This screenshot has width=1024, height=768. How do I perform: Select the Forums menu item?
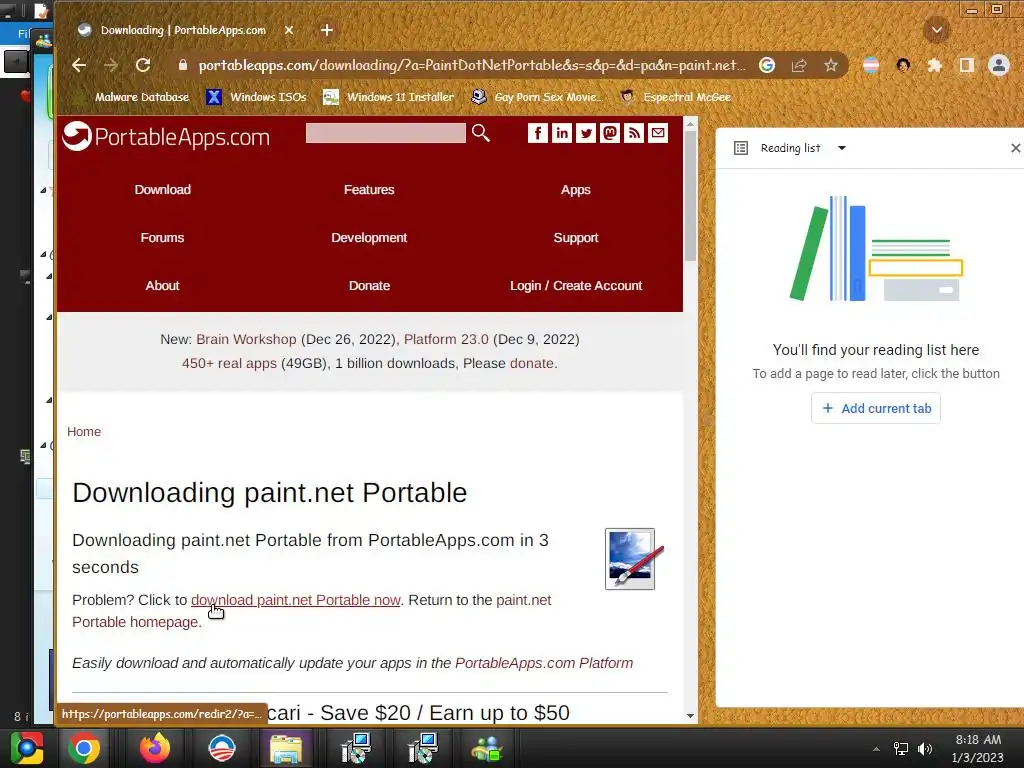click(x=162, y=238)
